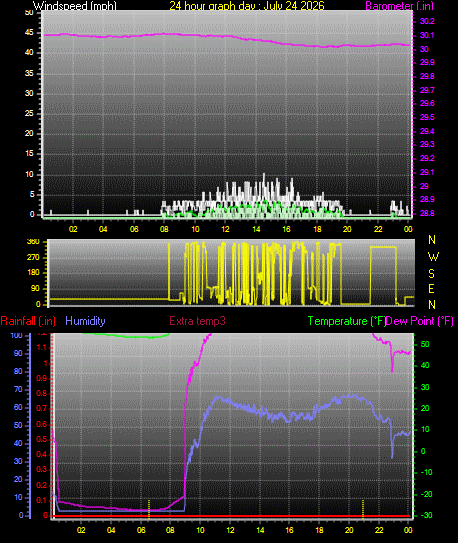
Task: Click windspeed axis value 45
Action: [x=29, y=33]
